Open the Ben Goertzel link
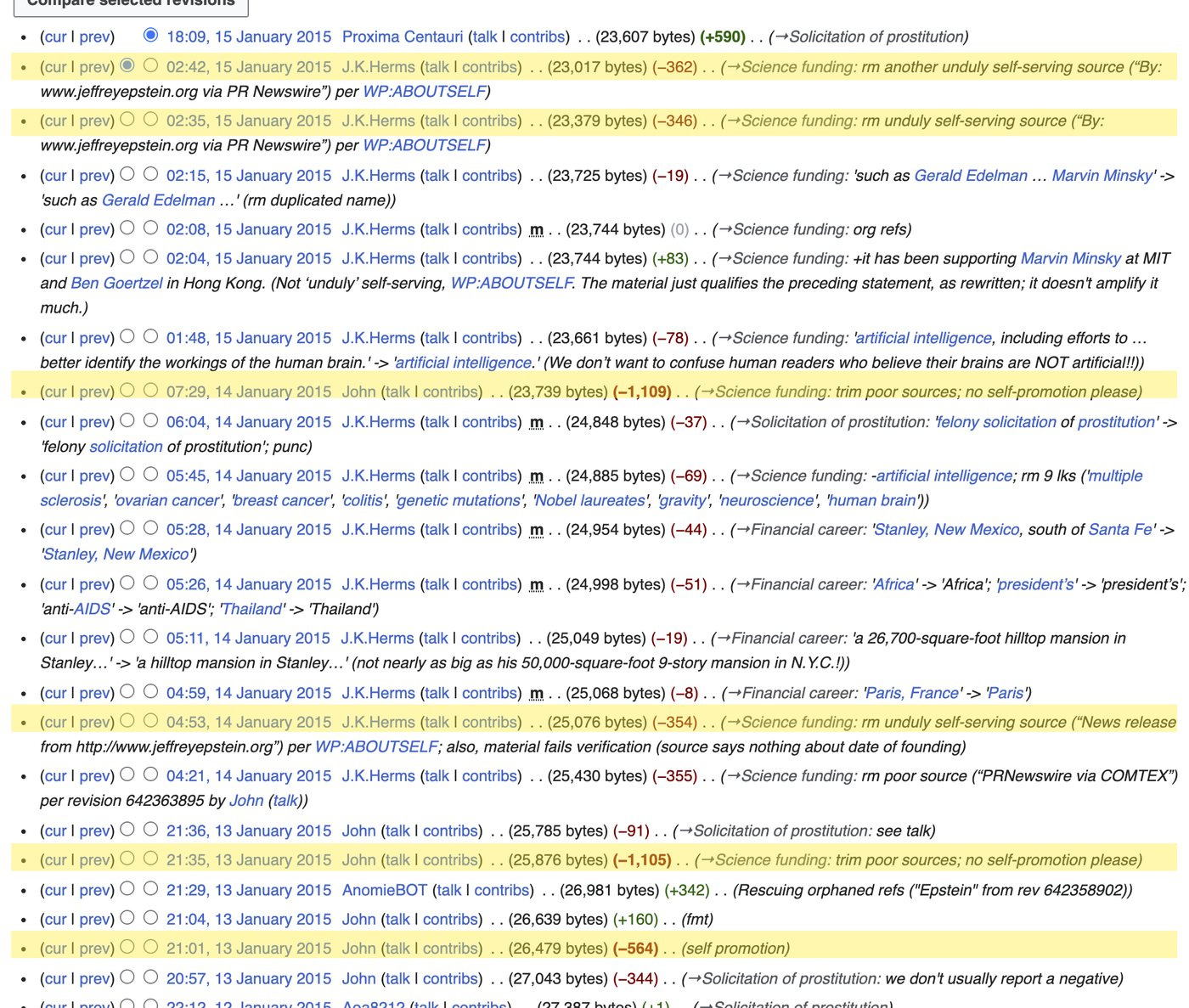 tap(116, 283)
